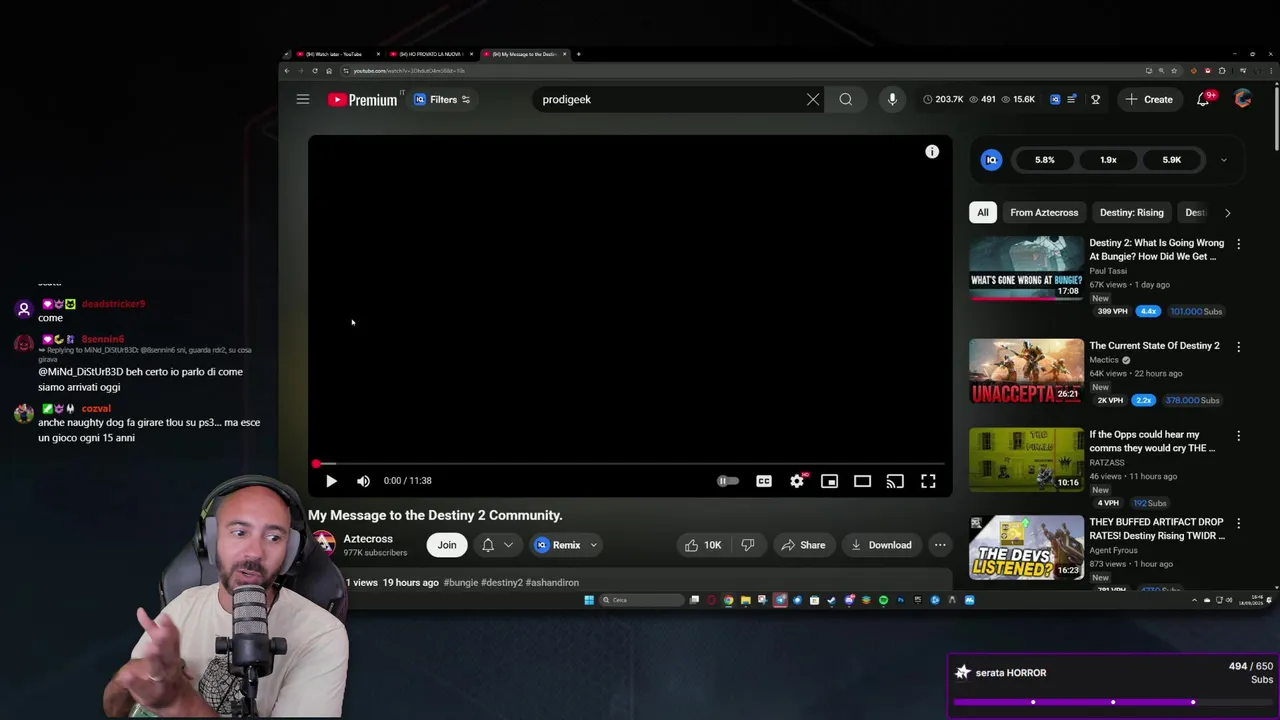The image size is (1280, 720).
Task: Click the vidIQ logo in the sidebar panel
Action: click(991, 160)
